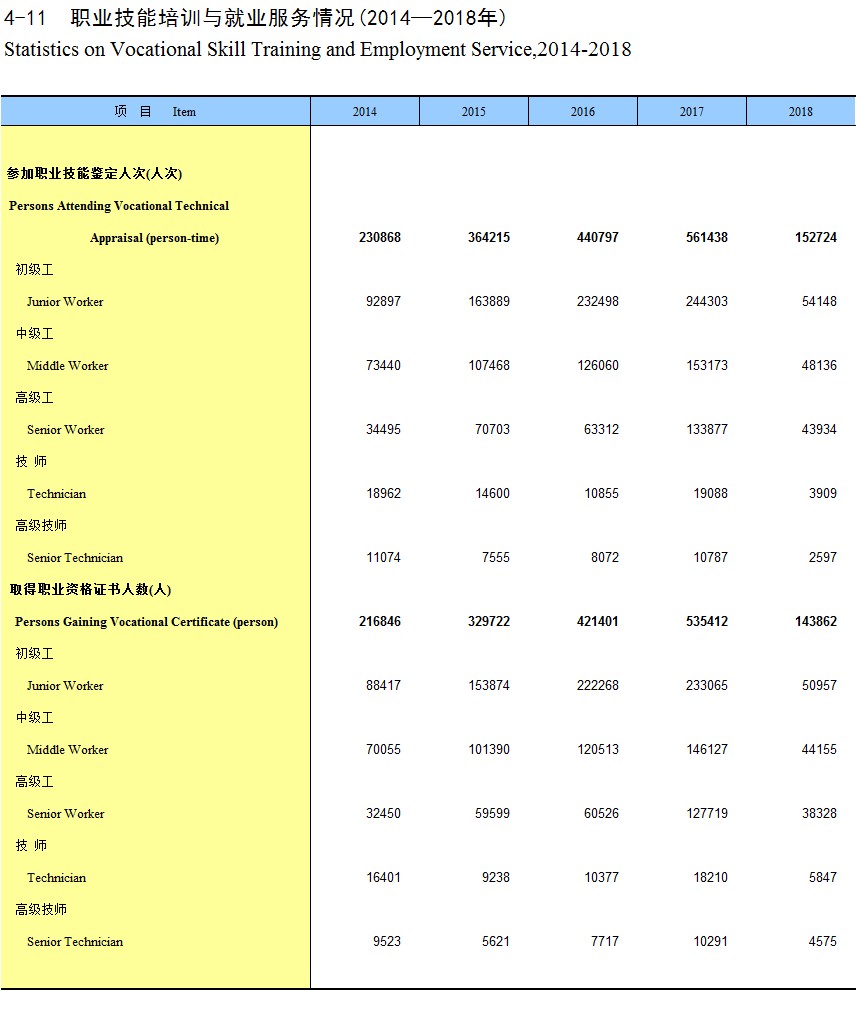
Task: Click 'Persons Gaining Vocational Certificate (person)' label
Action: [x=146, y=622]
